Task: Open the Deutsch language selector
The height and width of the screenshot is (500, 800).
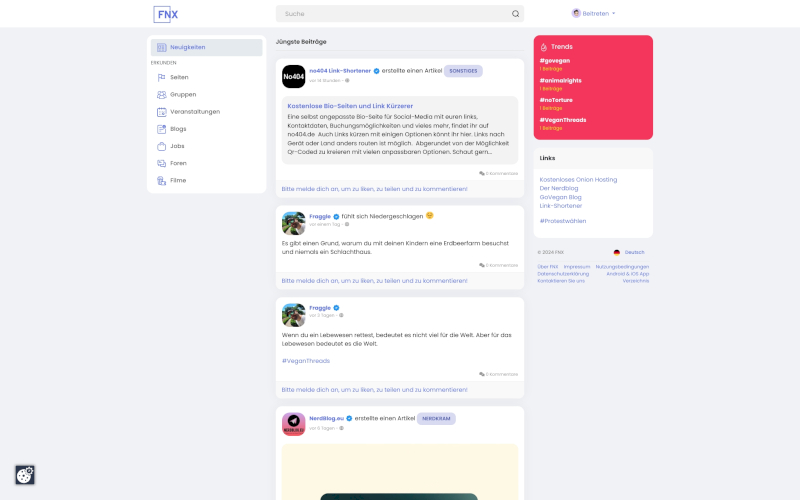Action: (x=629, y=253)
